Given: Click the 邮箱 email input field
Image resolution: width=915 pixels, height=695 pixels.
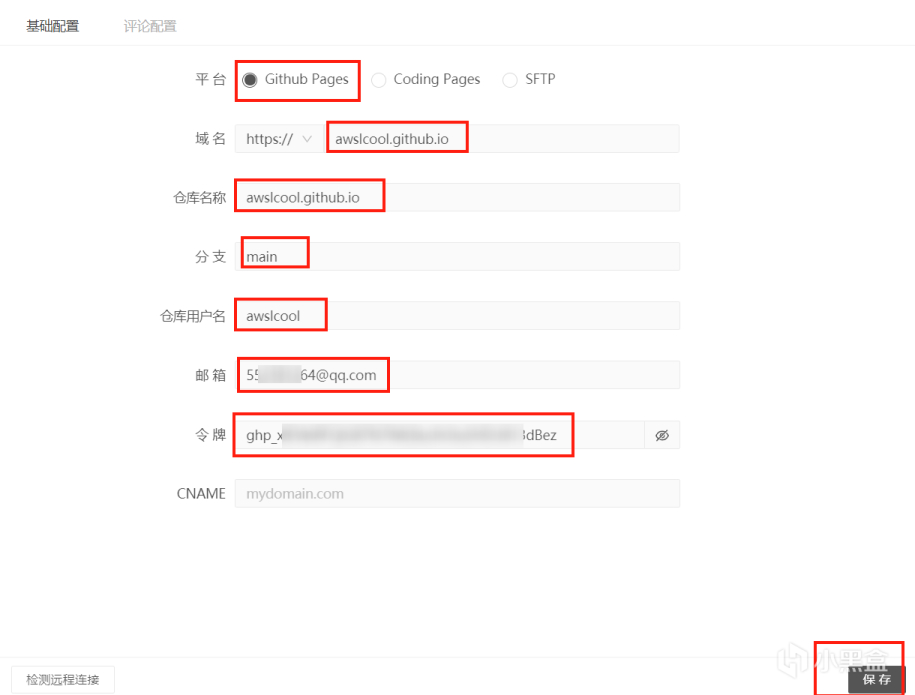Looking at the screenshot, I should pos(457,376).
